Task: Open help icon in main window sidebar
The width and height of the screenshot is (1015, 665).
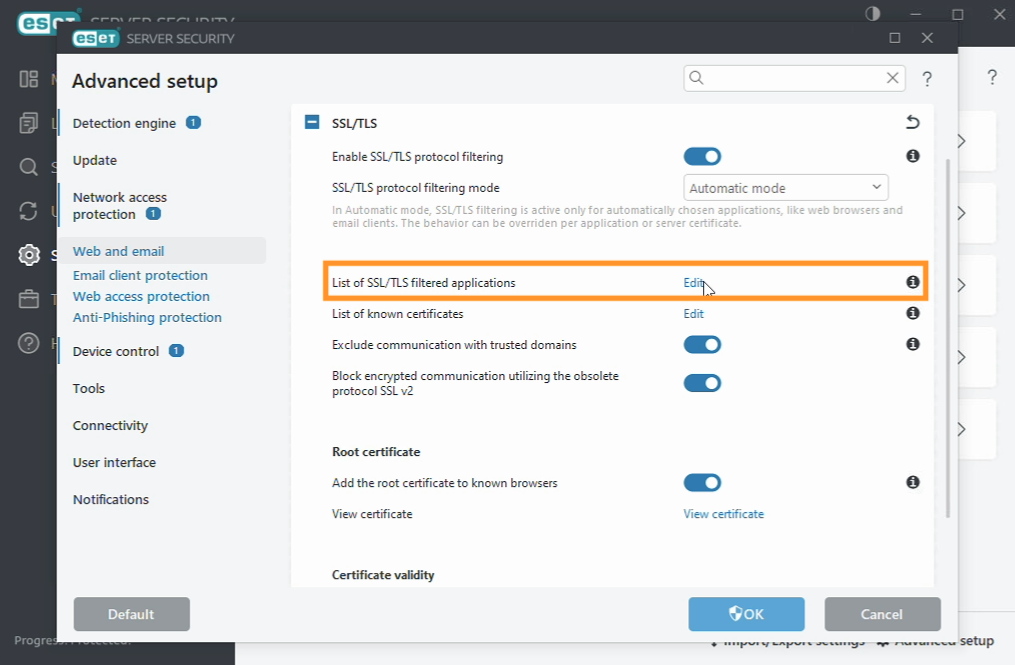Action: click(x=28, y=343)
